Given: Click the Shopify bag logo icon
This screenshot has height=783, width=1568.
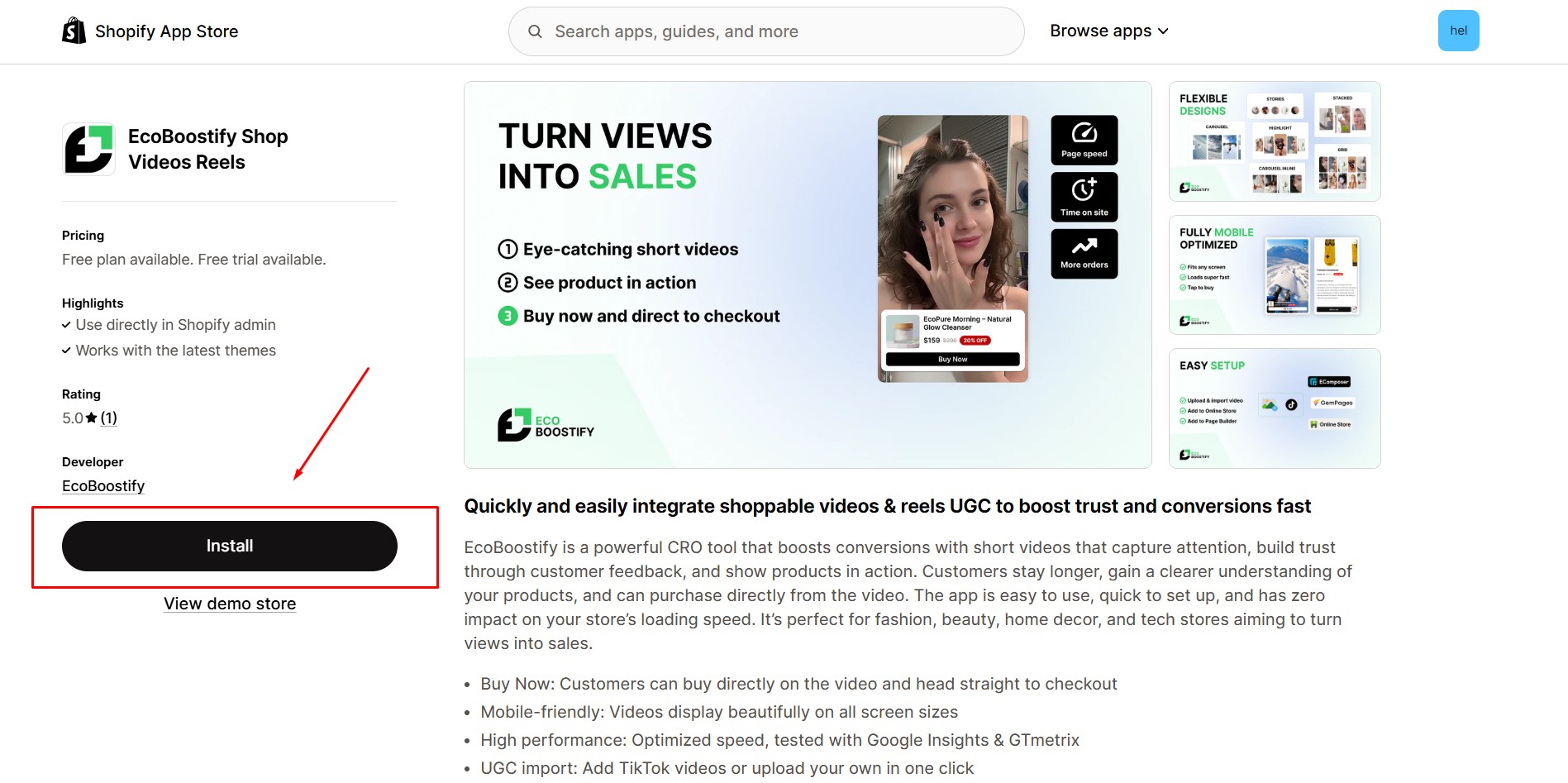Looking at the screenshot, I should [x=74, y=31].
